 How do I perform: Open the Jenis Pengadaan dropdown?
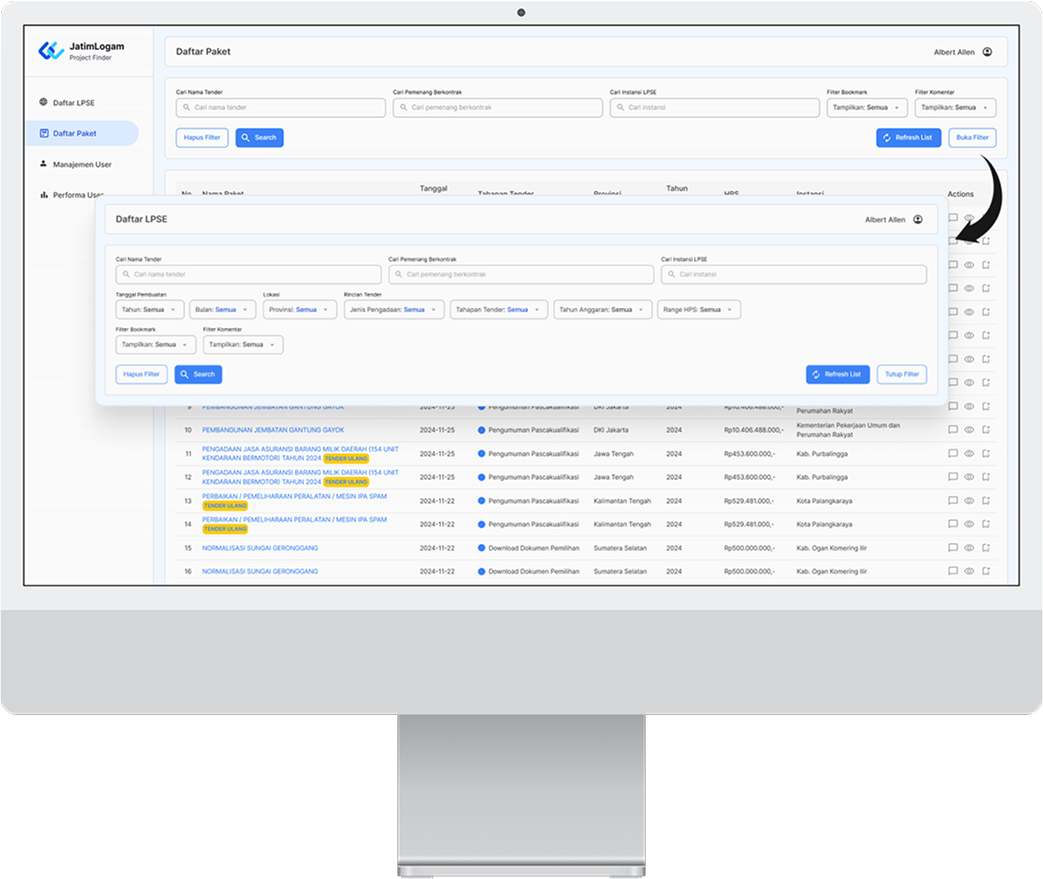[393, 310]
